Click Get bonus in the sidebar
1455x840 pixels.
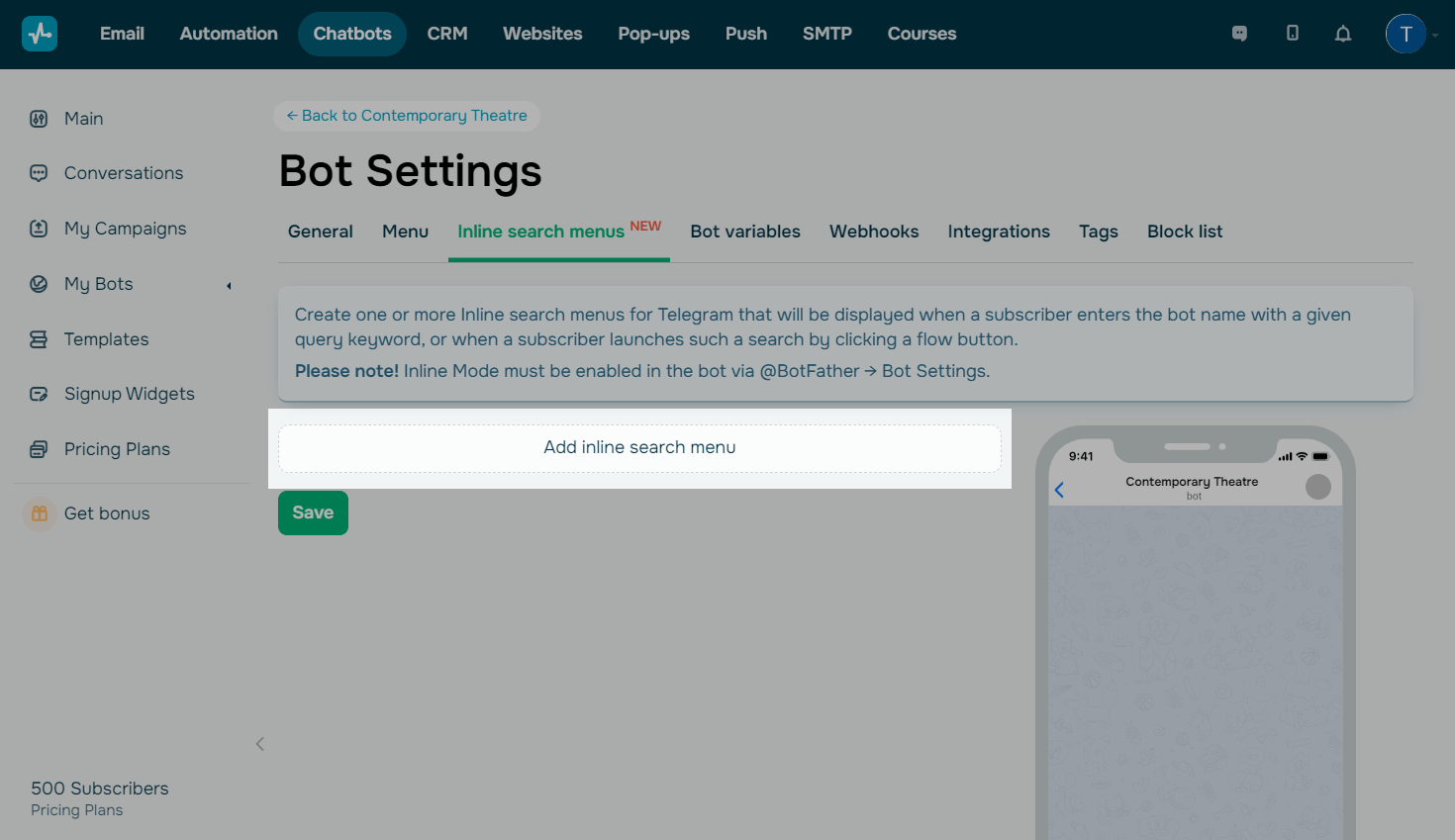(x=107, y=513)
